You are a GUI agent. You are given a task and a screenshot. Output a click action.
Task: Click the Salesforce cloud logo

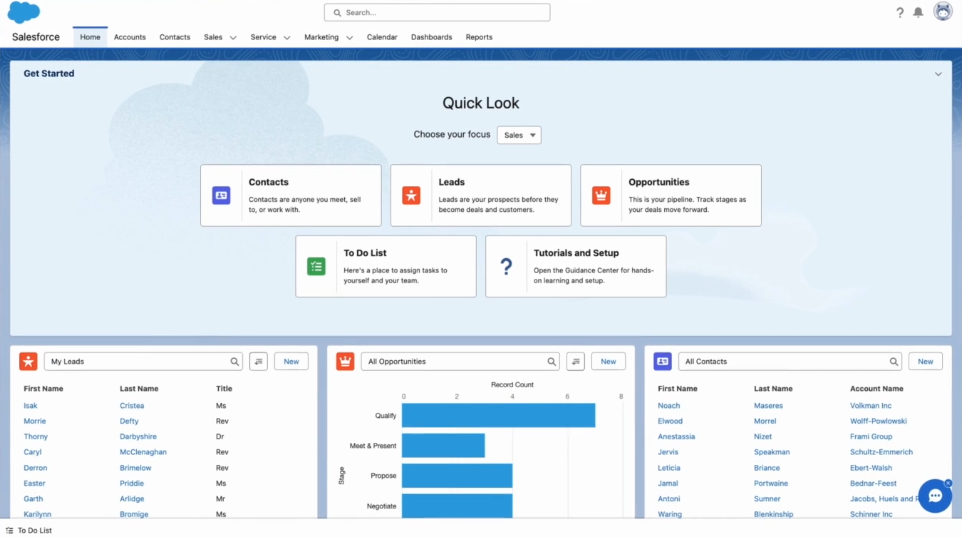24,12
